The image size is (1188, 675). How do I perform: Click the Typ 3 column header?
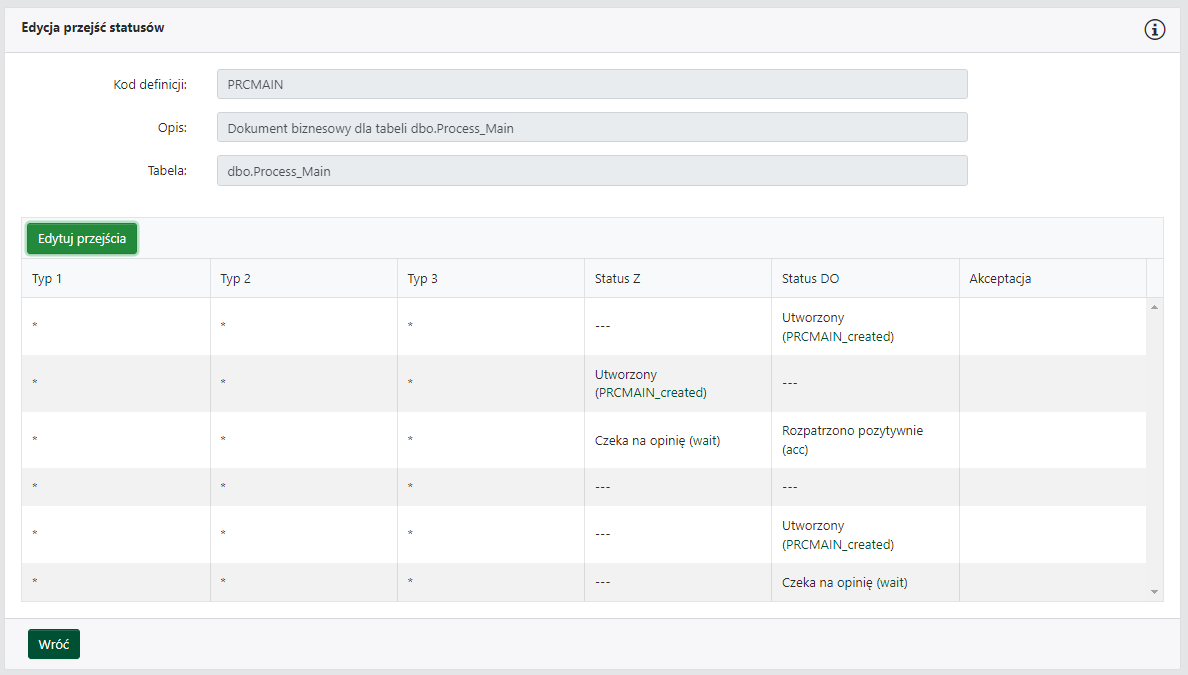[423, 279]
